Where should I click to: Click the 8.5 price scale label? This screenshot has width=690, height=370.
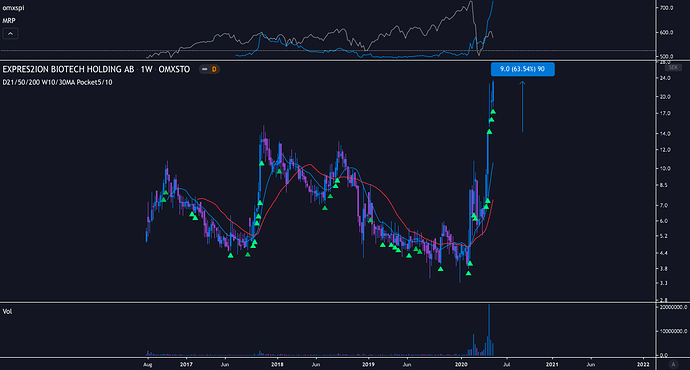pos(664,185)
